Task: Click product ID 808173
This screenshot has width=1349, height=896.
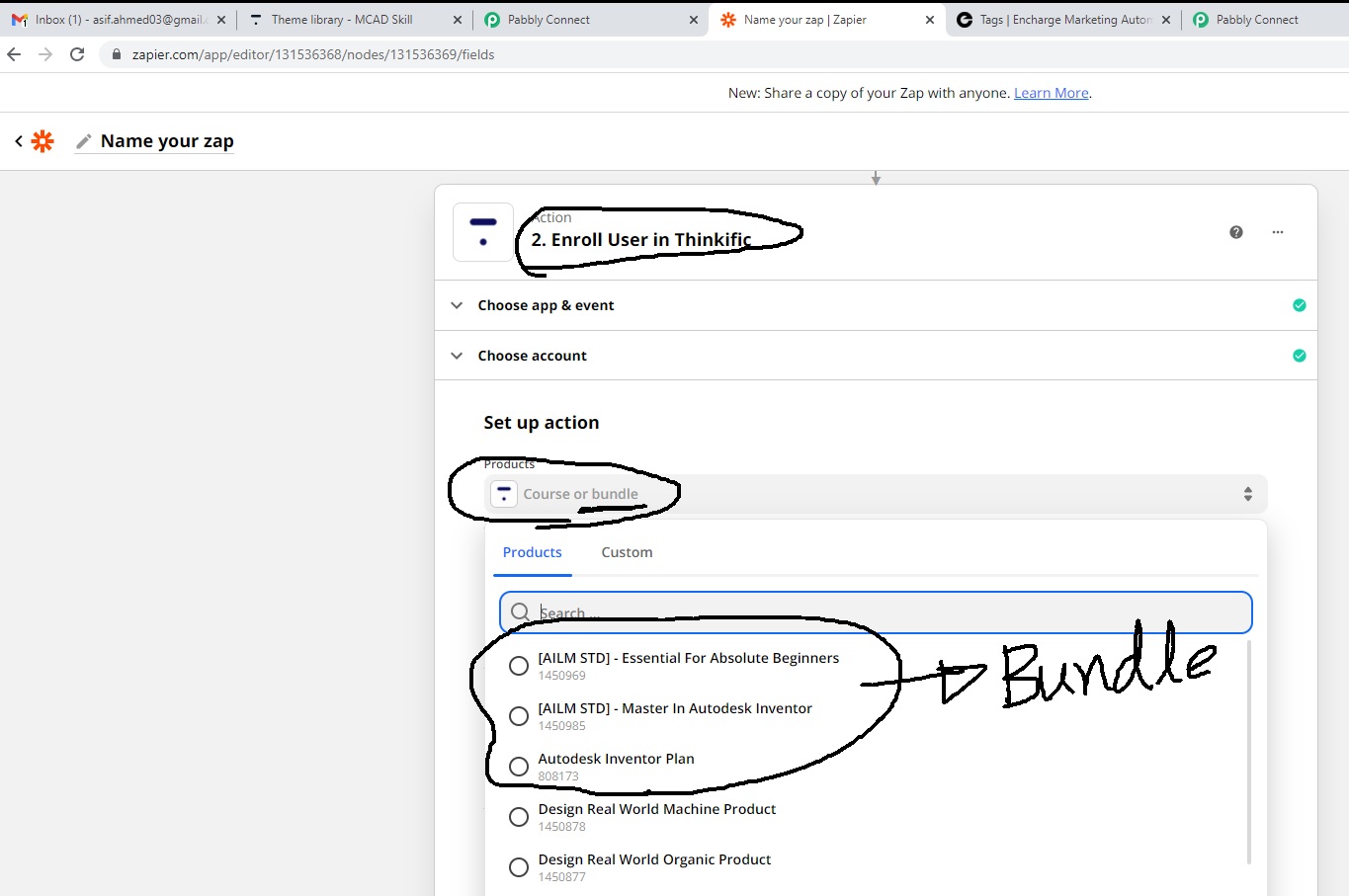Action: [558, 776]
